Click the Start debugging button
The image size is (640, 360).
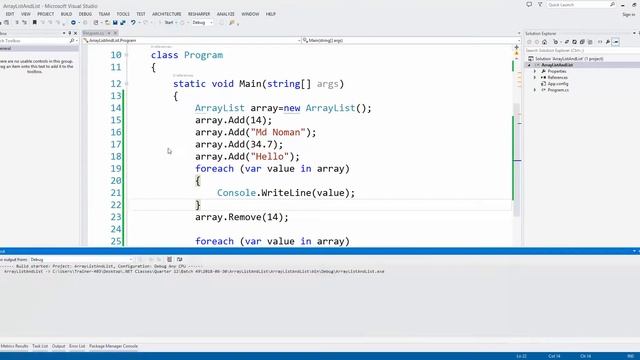coord(168,22)
